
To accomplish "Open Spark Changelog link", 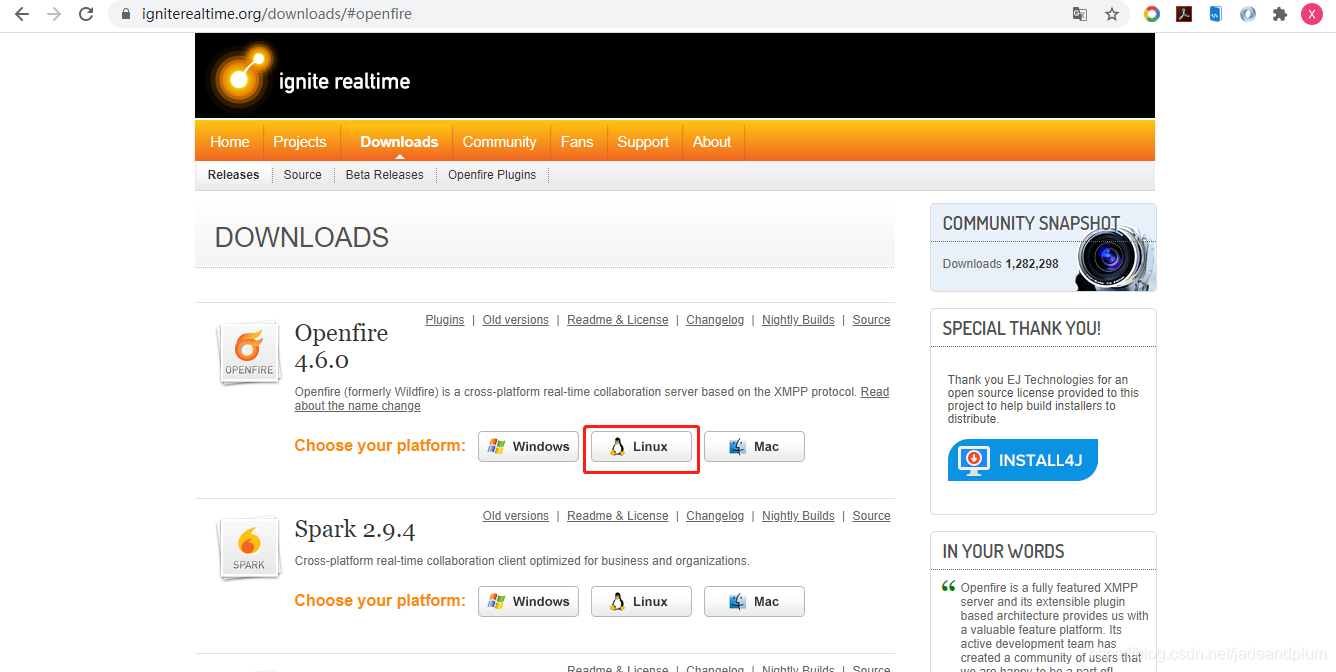I will [x=715, y=516].
